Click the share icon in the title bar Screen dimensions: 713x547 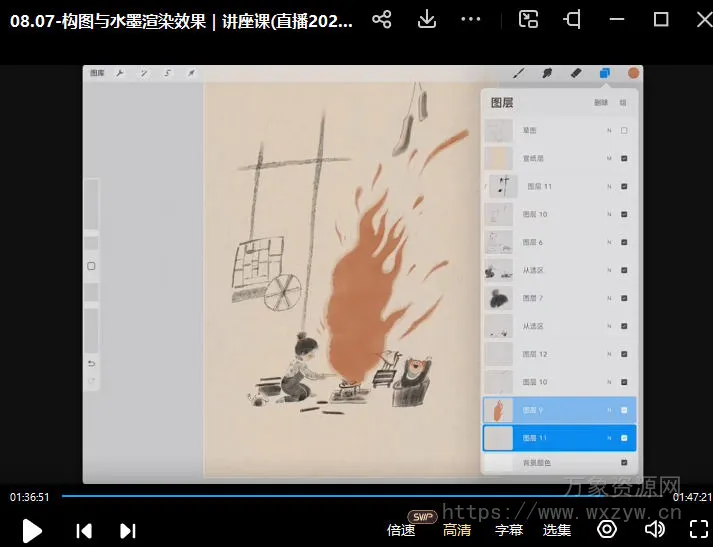(x=381, y=19)
